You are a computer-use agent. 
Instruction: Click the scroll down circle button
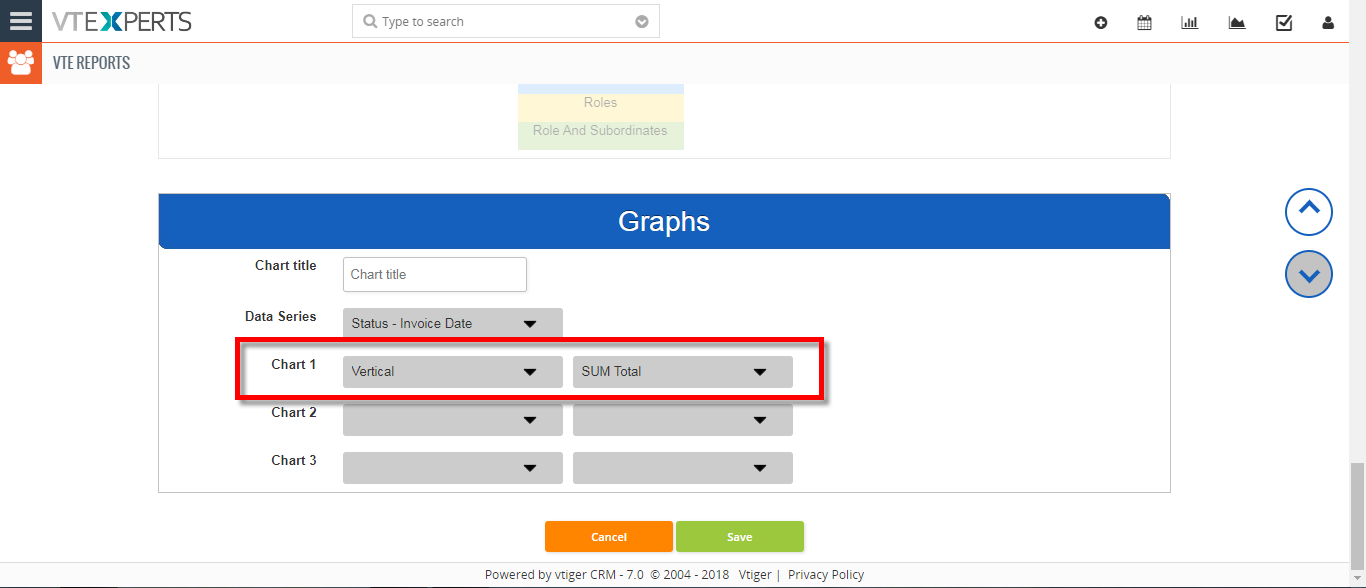(1309, 274)
